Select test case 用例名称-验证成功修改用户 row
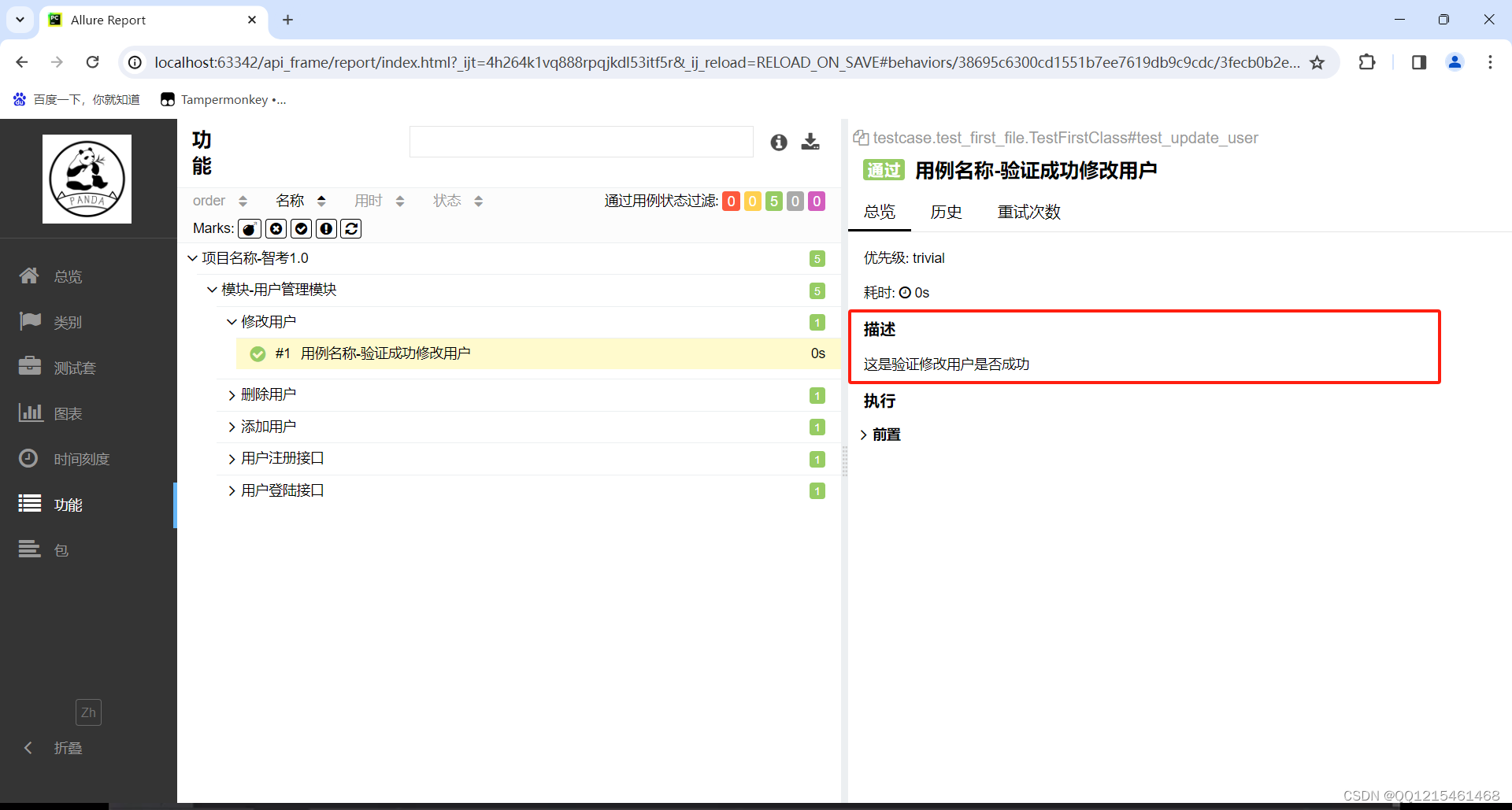The height and width of the screenshot is (810, 1512). pos(538,353)
